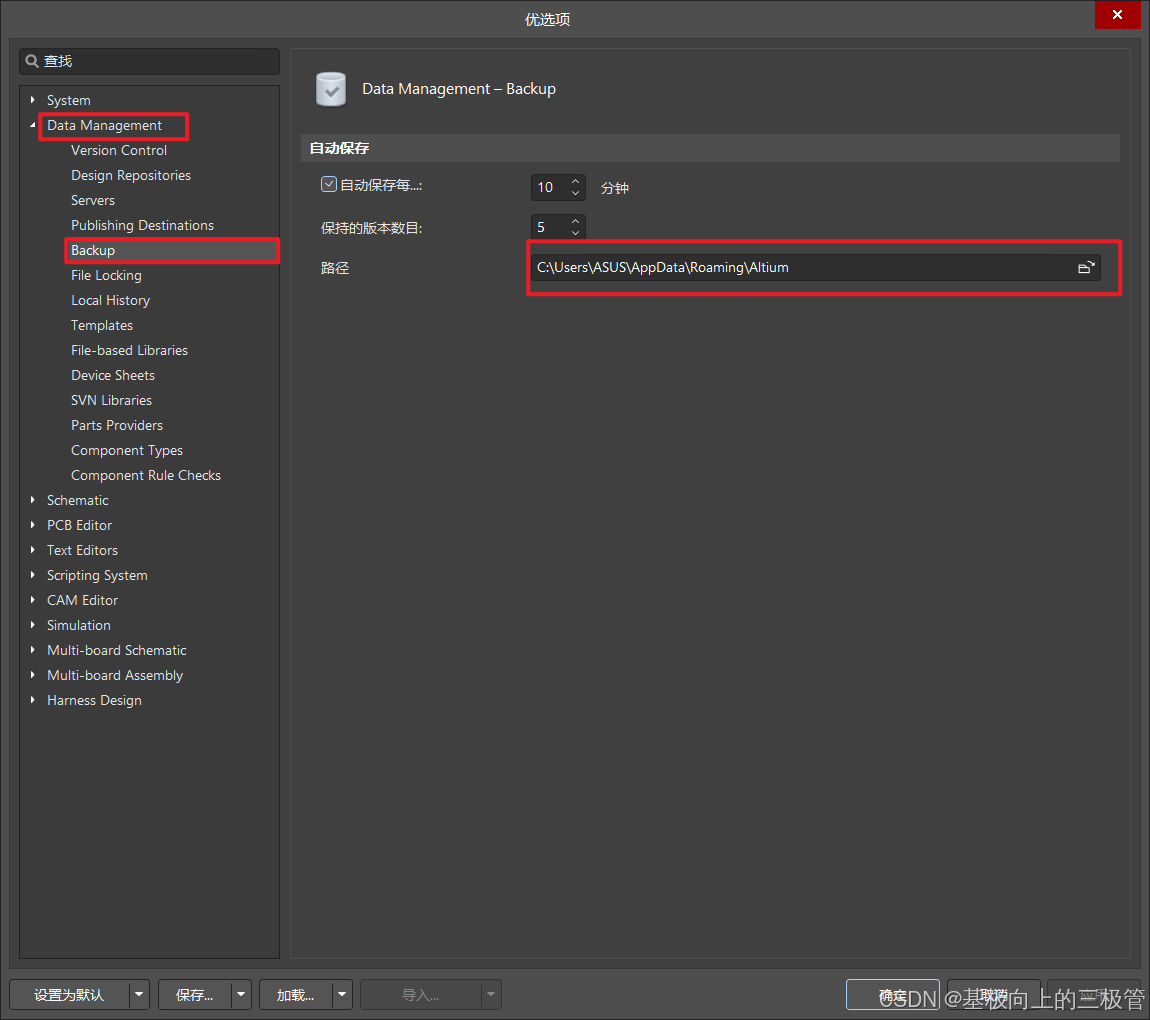Select Design Repositories in the tree

click(131, 175)
